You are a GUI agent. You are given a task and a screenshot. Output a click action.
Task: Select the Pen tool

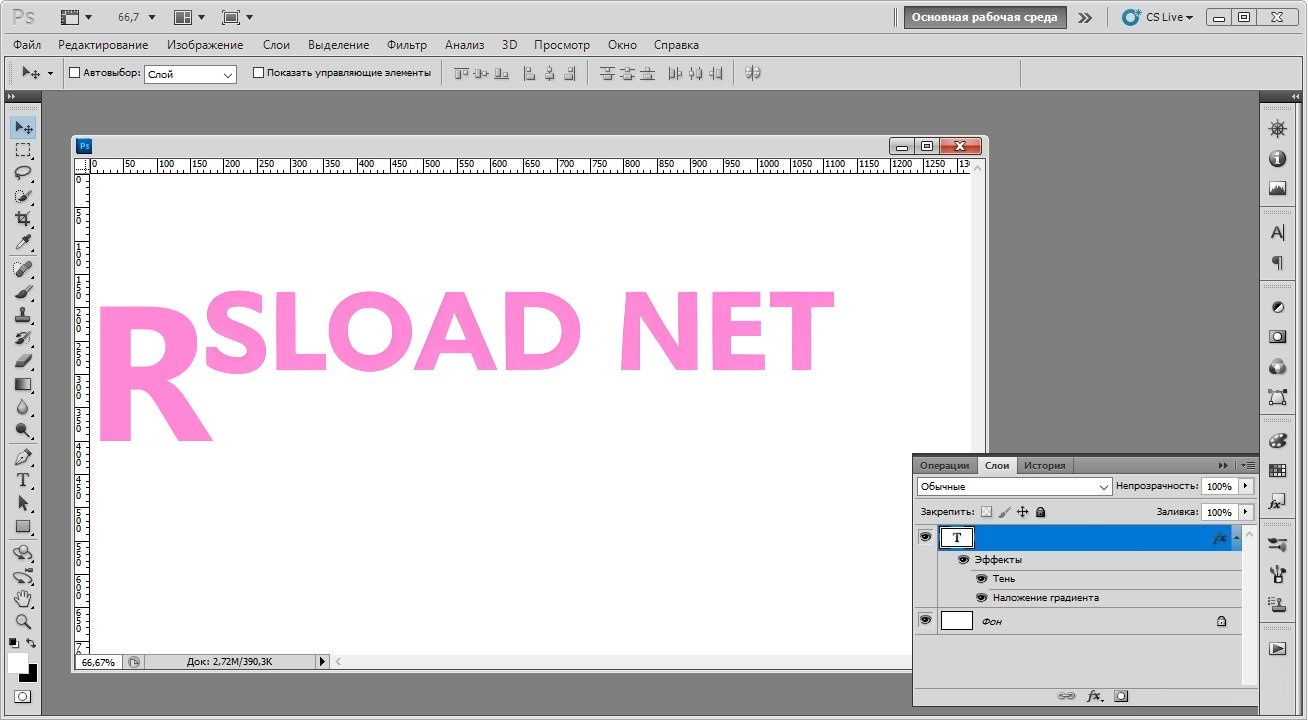coord(23,457)
